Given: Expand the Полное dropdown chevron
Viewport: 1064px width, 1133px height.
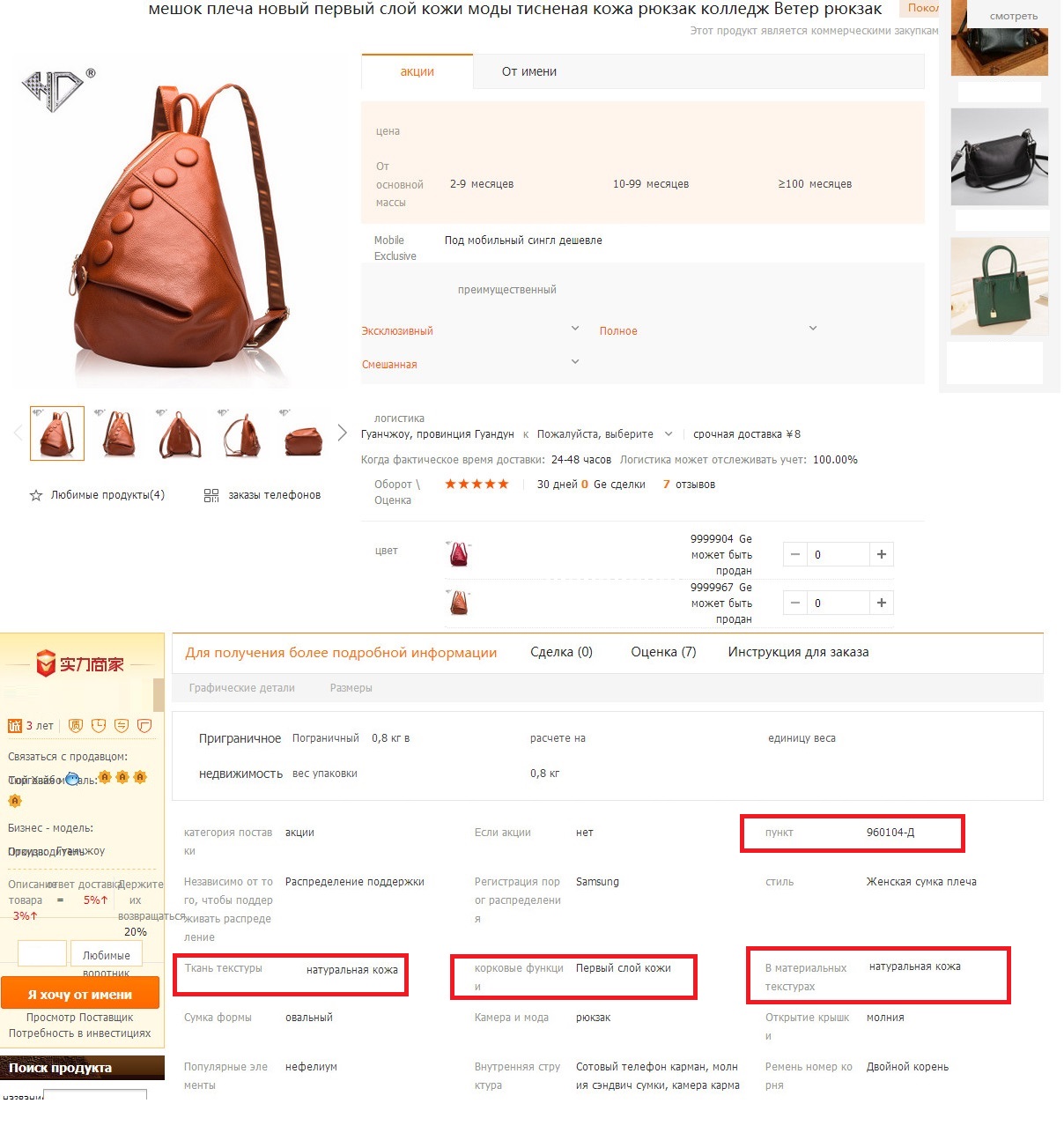Looking at the screenshot, I should click(x=813, y=329).
